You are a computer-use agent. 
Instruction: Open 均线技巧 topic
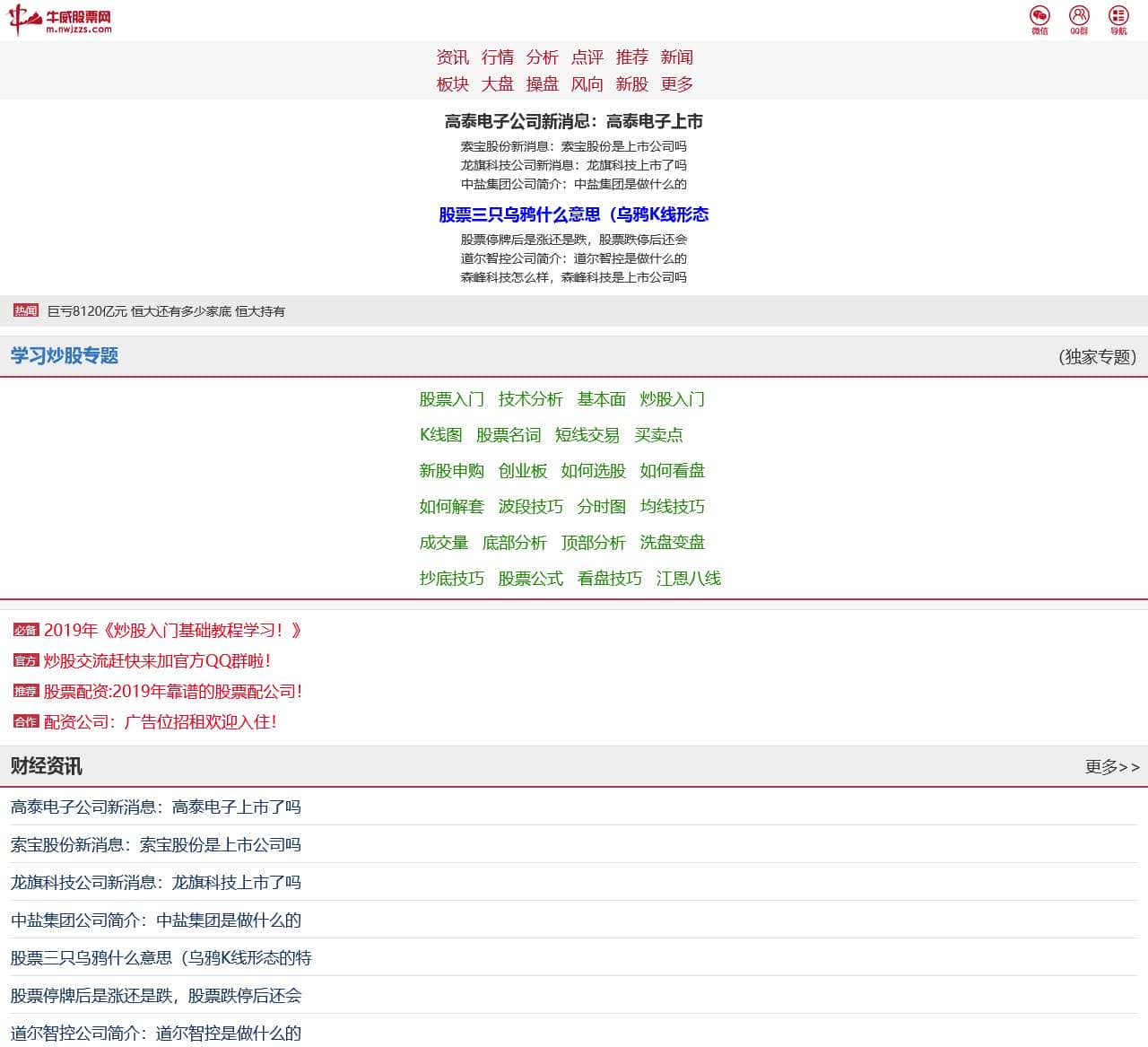[x=673, y=507]
